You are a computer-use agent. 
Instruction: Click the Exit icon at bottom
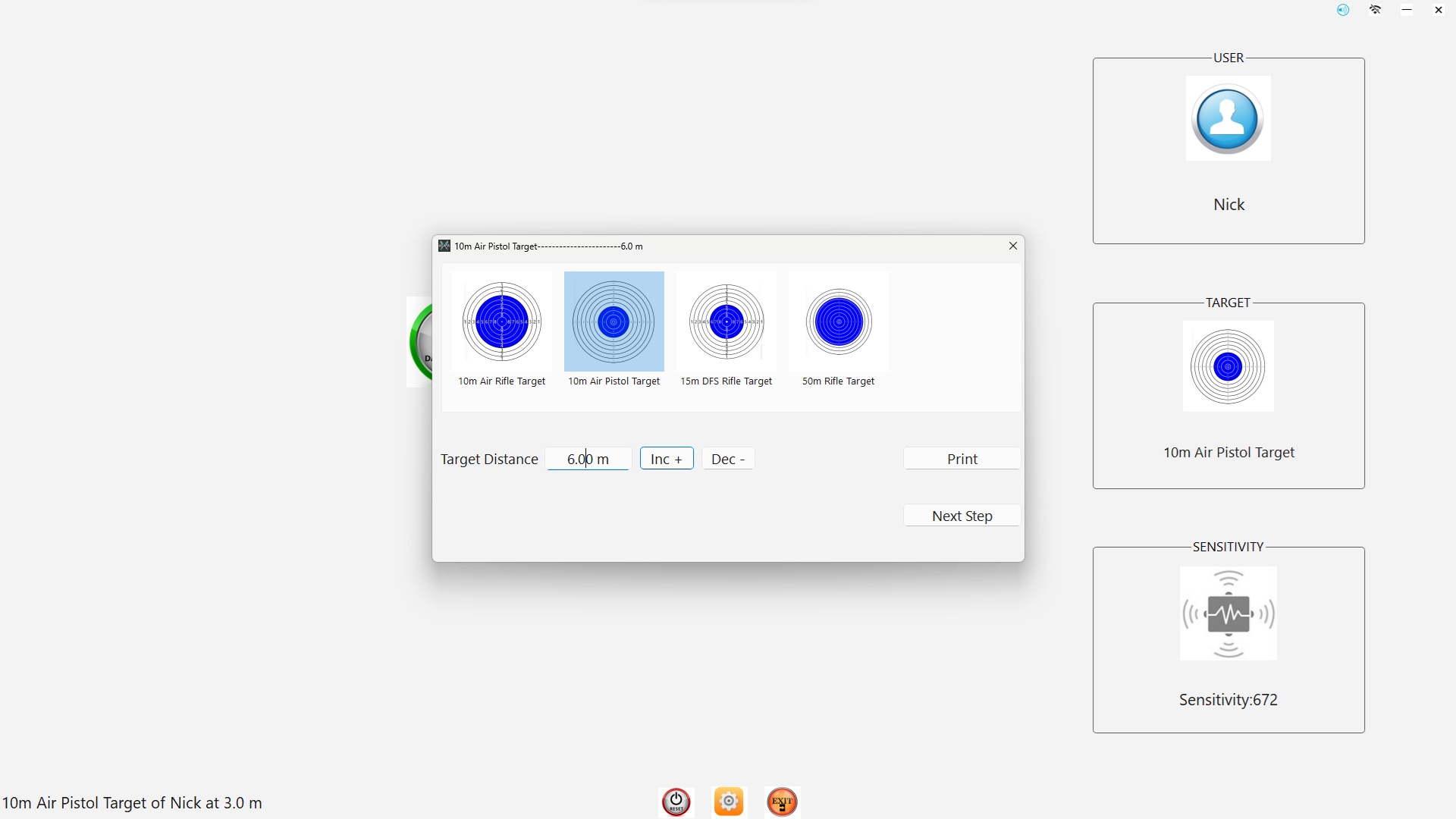pos(782,802)
